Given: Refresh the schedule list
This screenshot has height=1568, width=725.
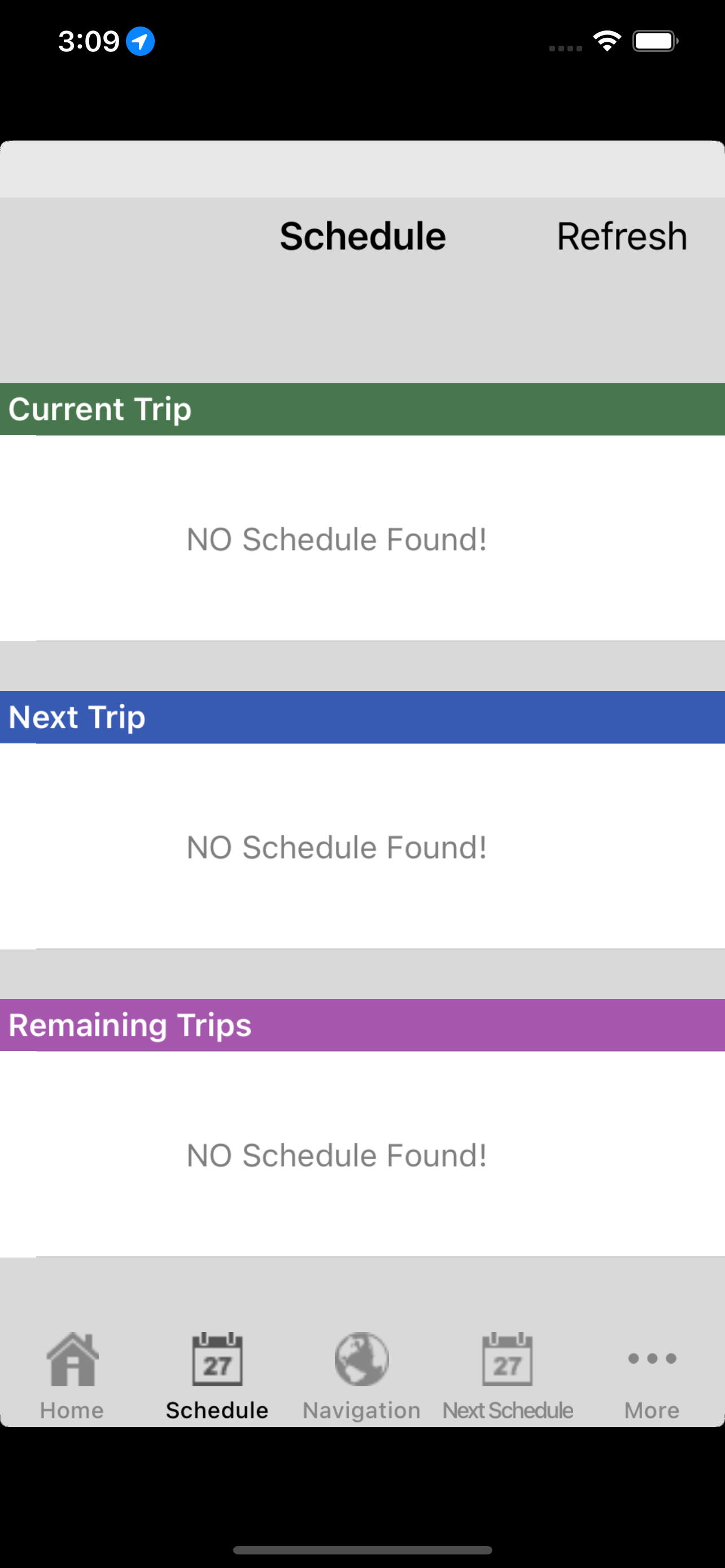Looking at the screenshot, I should (x=622, y=236).
